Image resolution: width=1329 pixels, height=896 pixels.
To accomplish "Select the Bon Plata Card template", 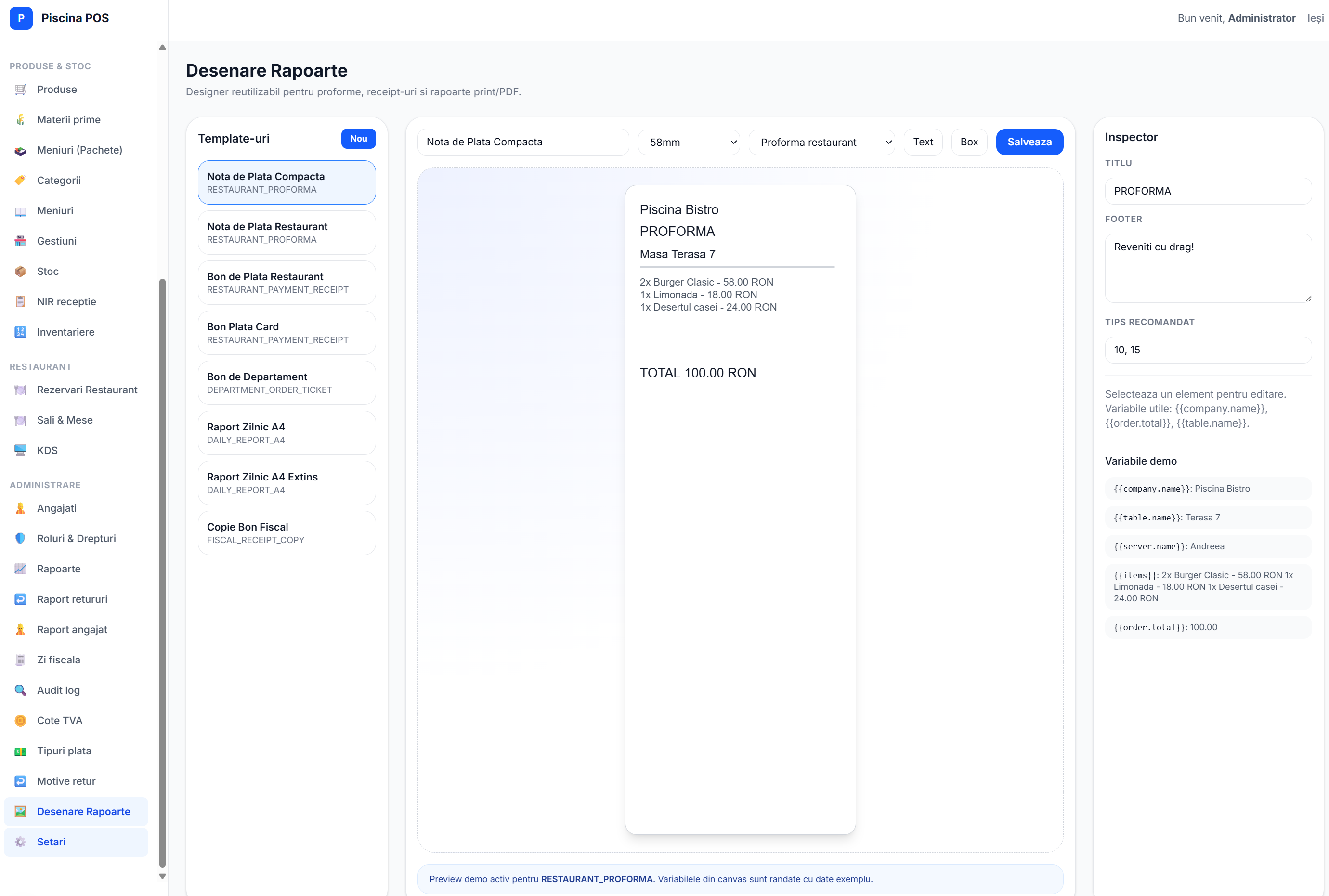I will pyautogui.click(x=287, y=333).
